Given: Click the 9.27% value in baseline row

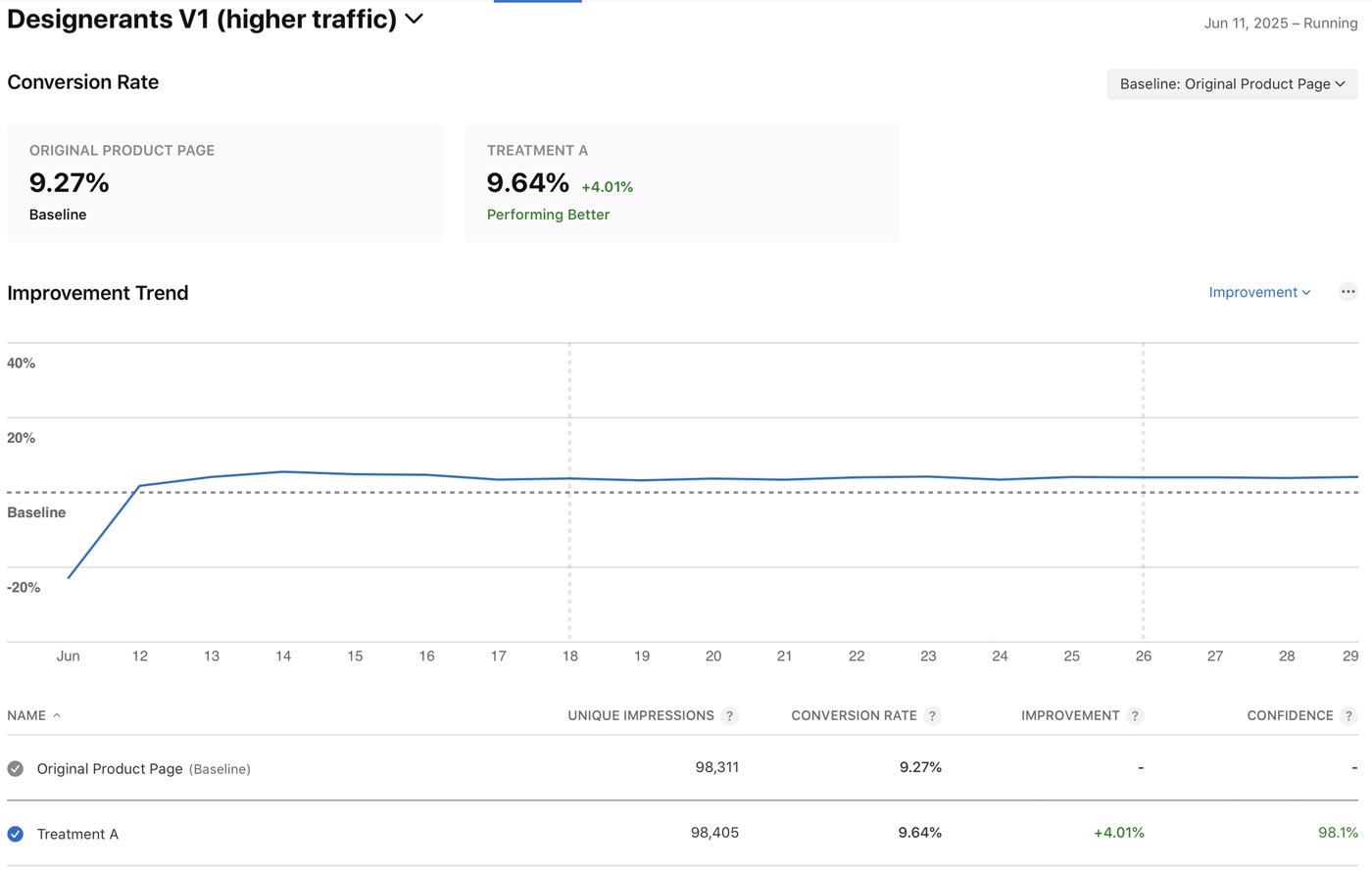Looking at the screenshot, I should coord(920,767).
